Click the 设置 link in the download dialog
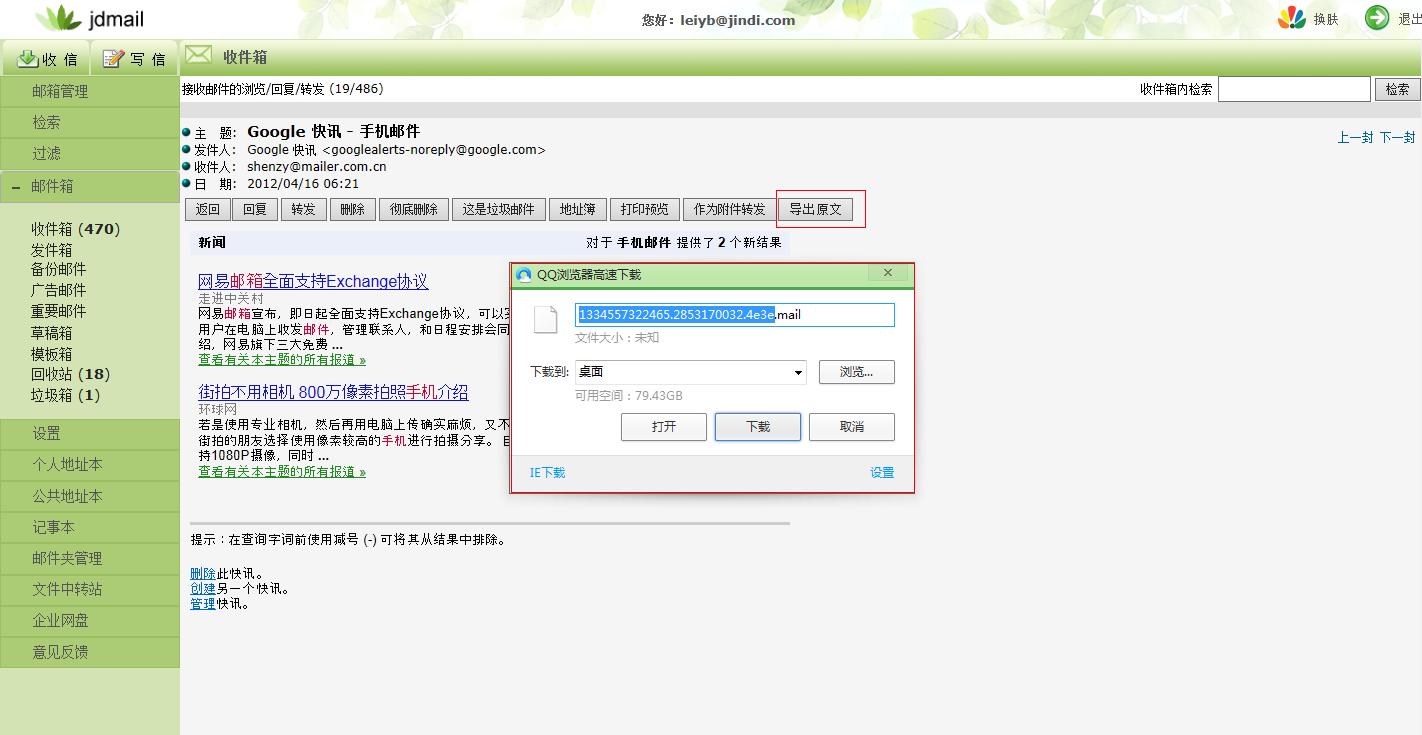Image resolution: width=1422 pixels, height=735 pixels. point(882,473)
